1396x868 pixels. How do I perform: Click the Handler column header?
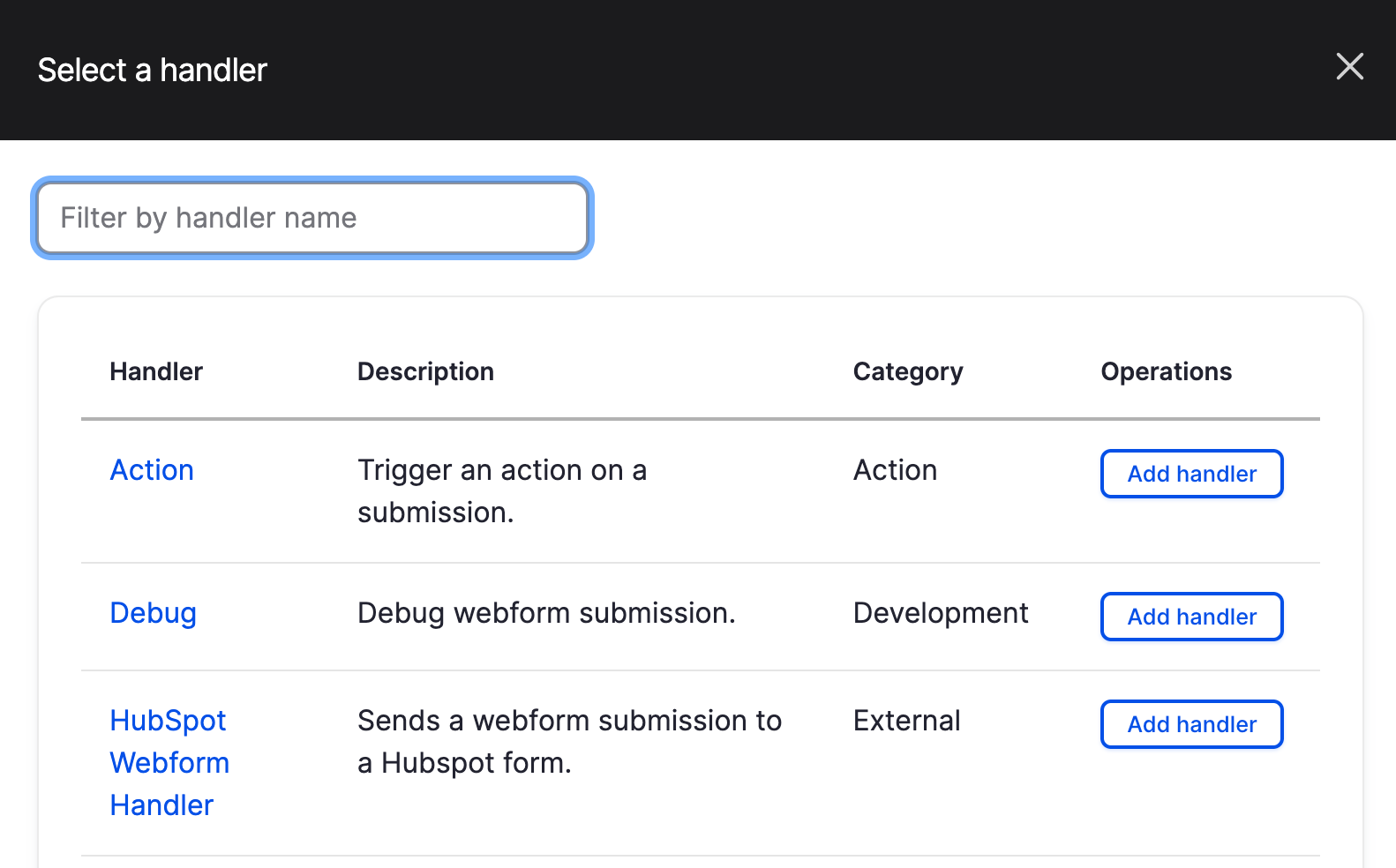pos(156,371)
